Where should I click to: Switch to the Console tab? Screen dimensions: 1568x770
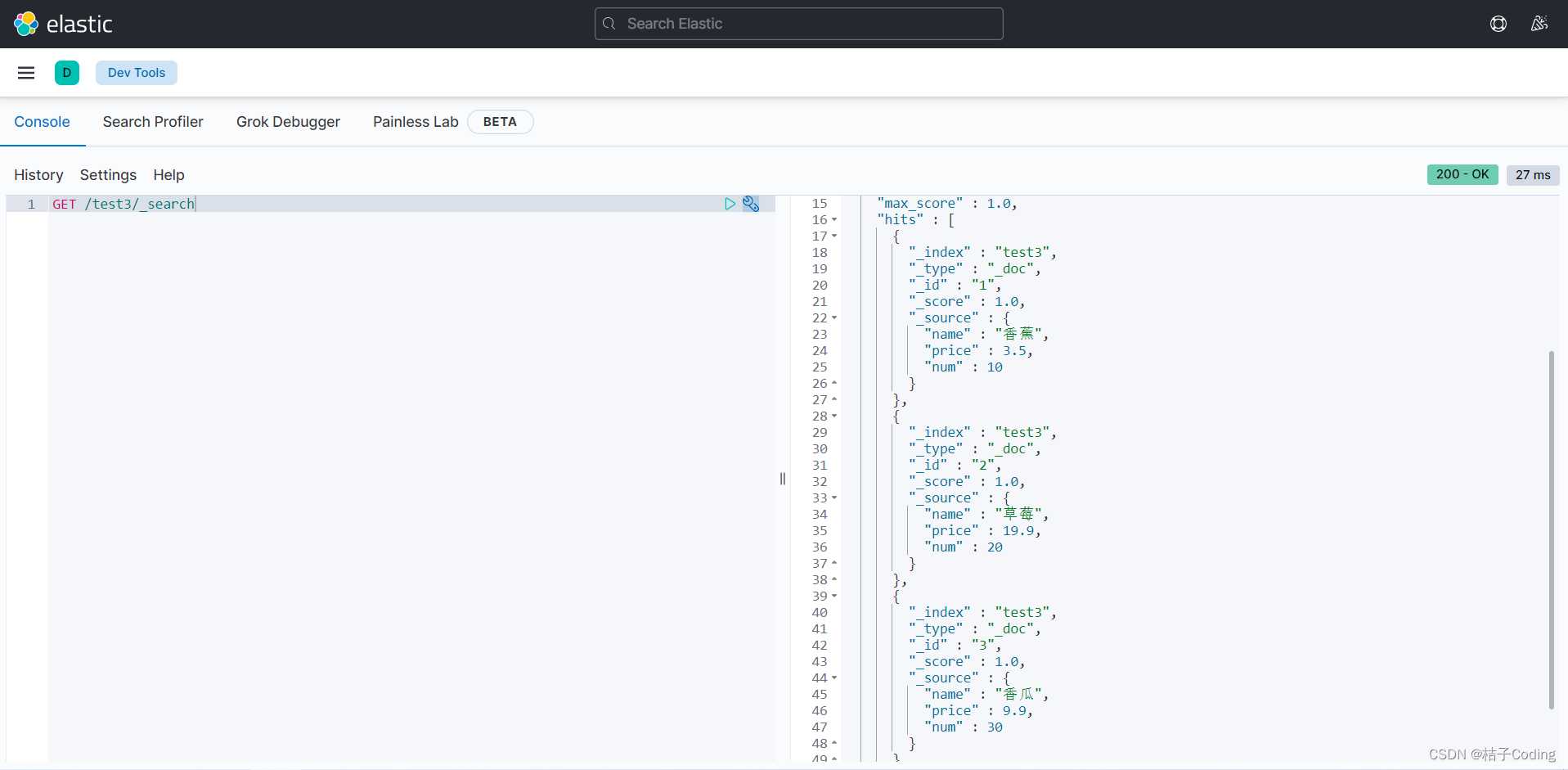pos(43,122)
